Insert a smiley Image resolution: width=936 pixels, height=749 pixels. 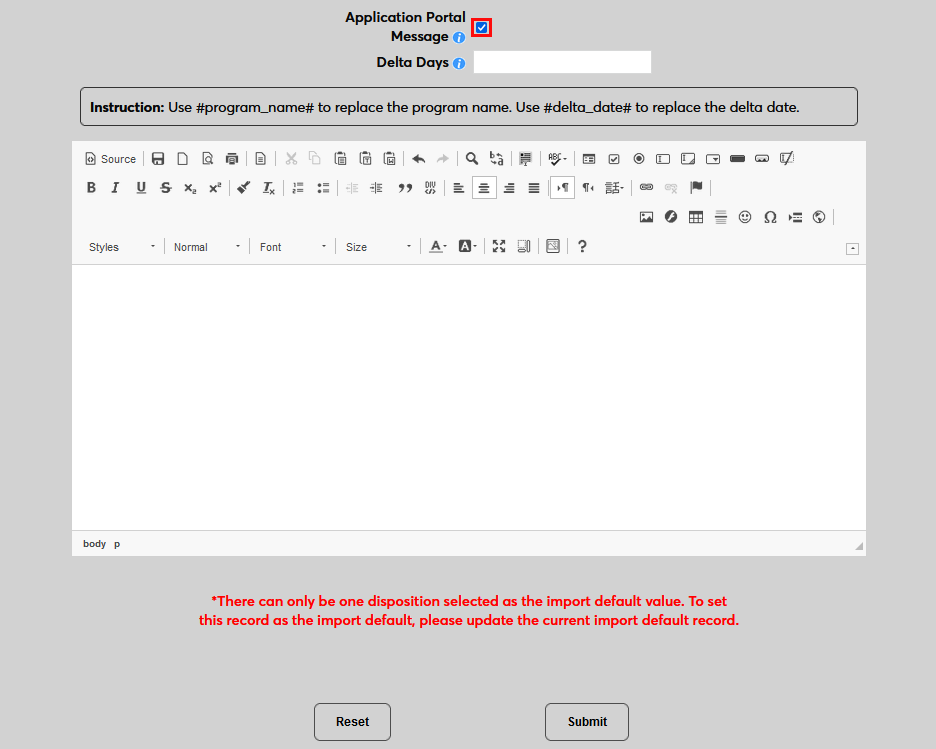click(745, 217)
